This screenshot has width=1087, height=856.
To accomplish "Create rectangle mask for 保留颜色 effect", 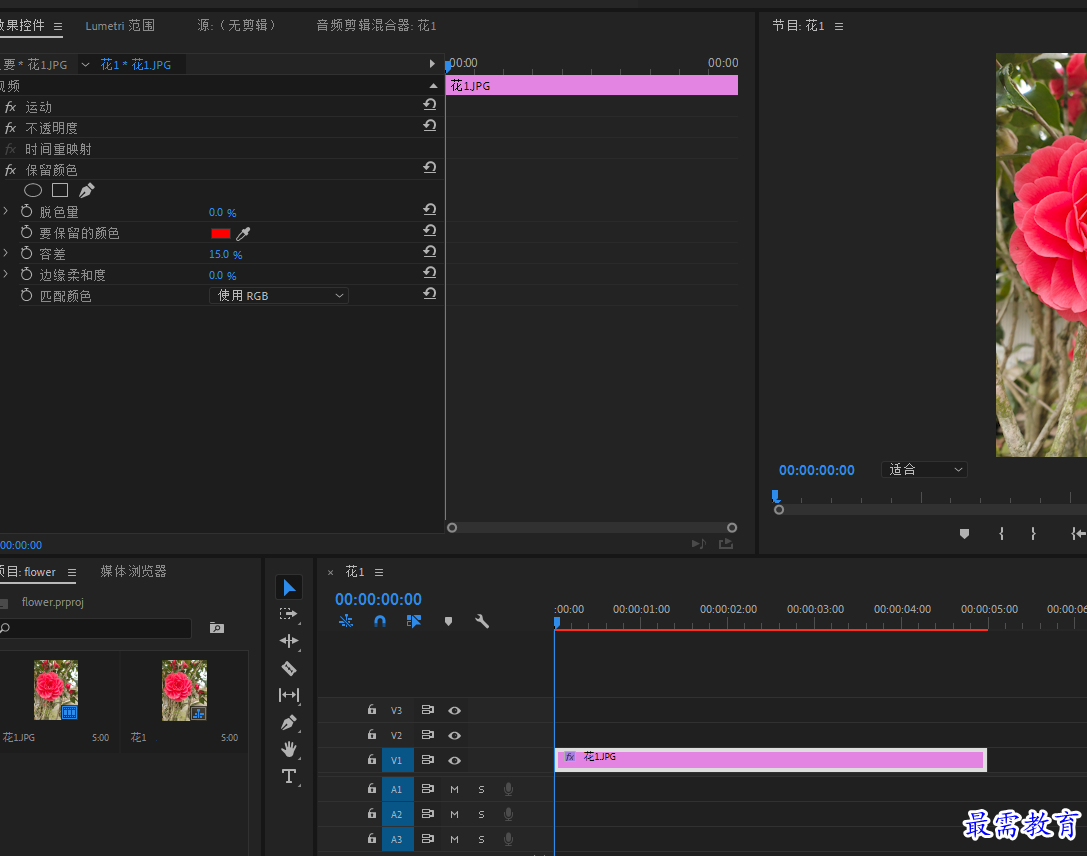I will coord(60,190).
